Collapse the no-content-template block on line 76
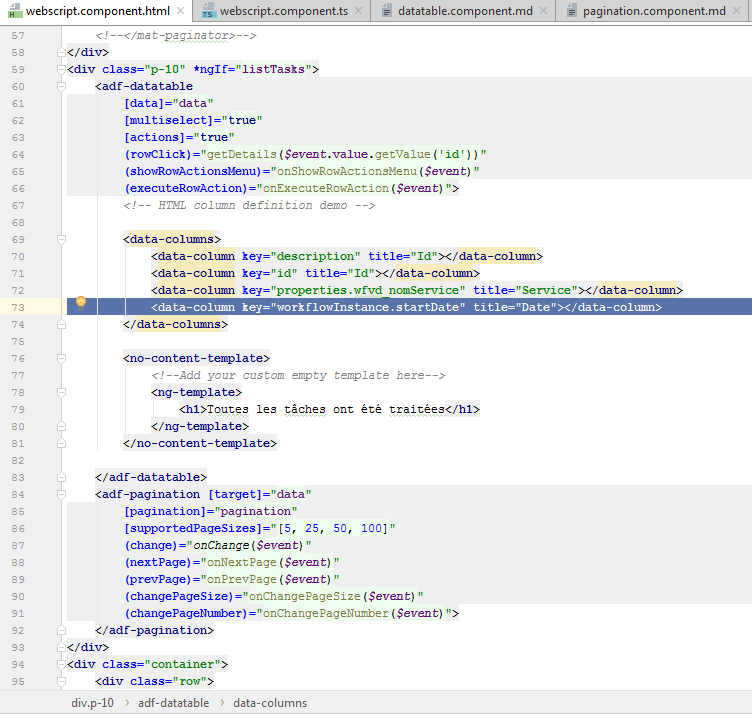 click(61, 358)
